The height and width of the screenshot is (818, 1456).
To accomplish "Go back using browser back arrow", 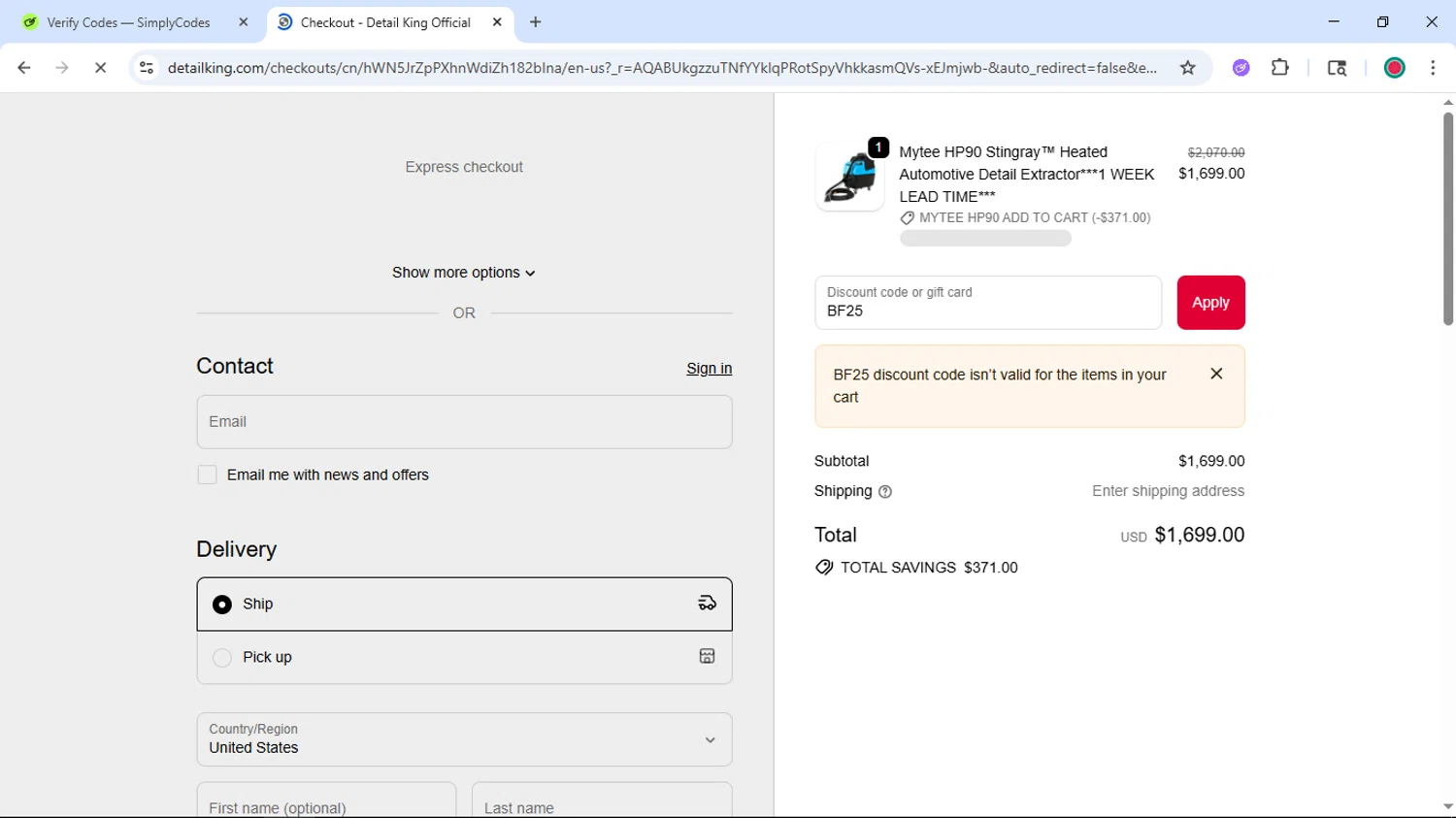I will [24, 68].
